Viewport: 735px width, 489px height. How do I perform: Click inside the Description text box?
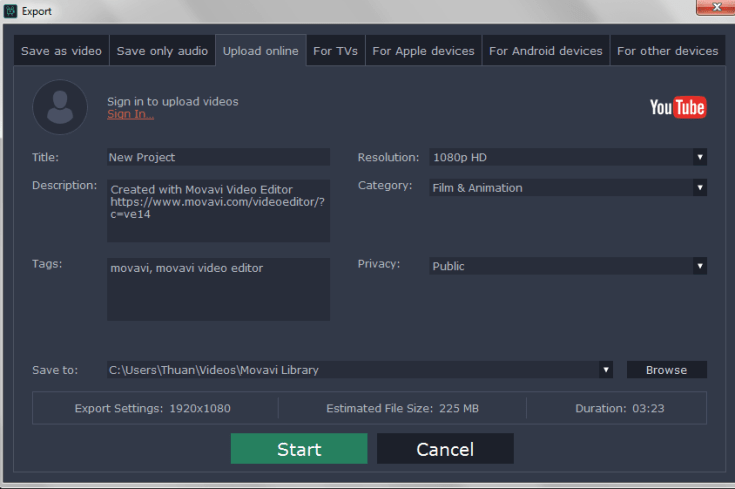coord(218,211)
